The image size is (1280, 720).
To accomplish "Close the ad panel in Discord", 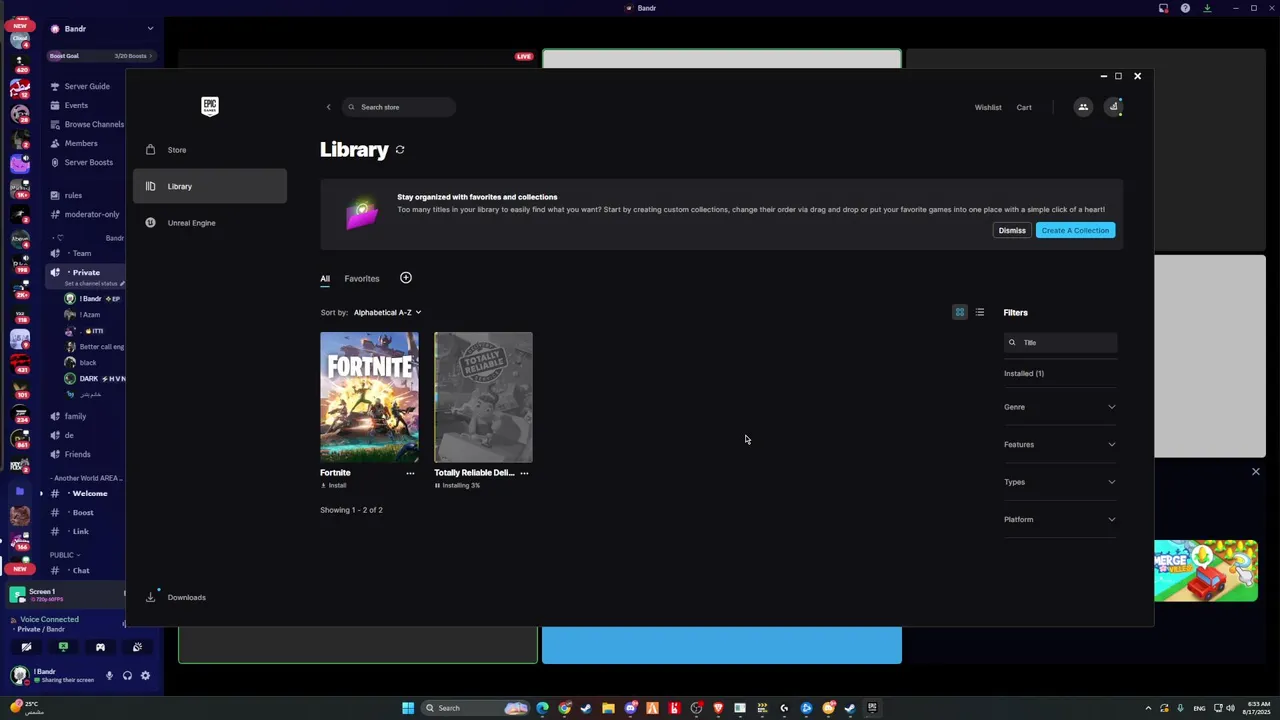I will [x=1256, y=472].
